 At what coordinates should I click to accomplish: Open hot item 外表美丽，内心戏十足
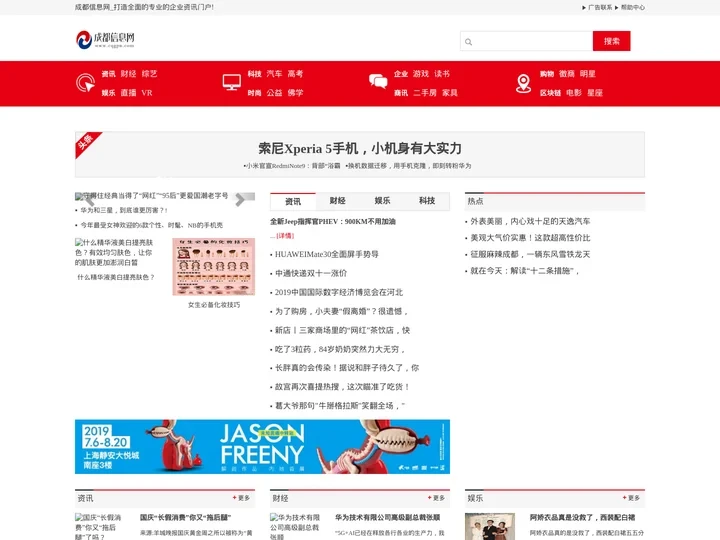click(x=530, y=221)
